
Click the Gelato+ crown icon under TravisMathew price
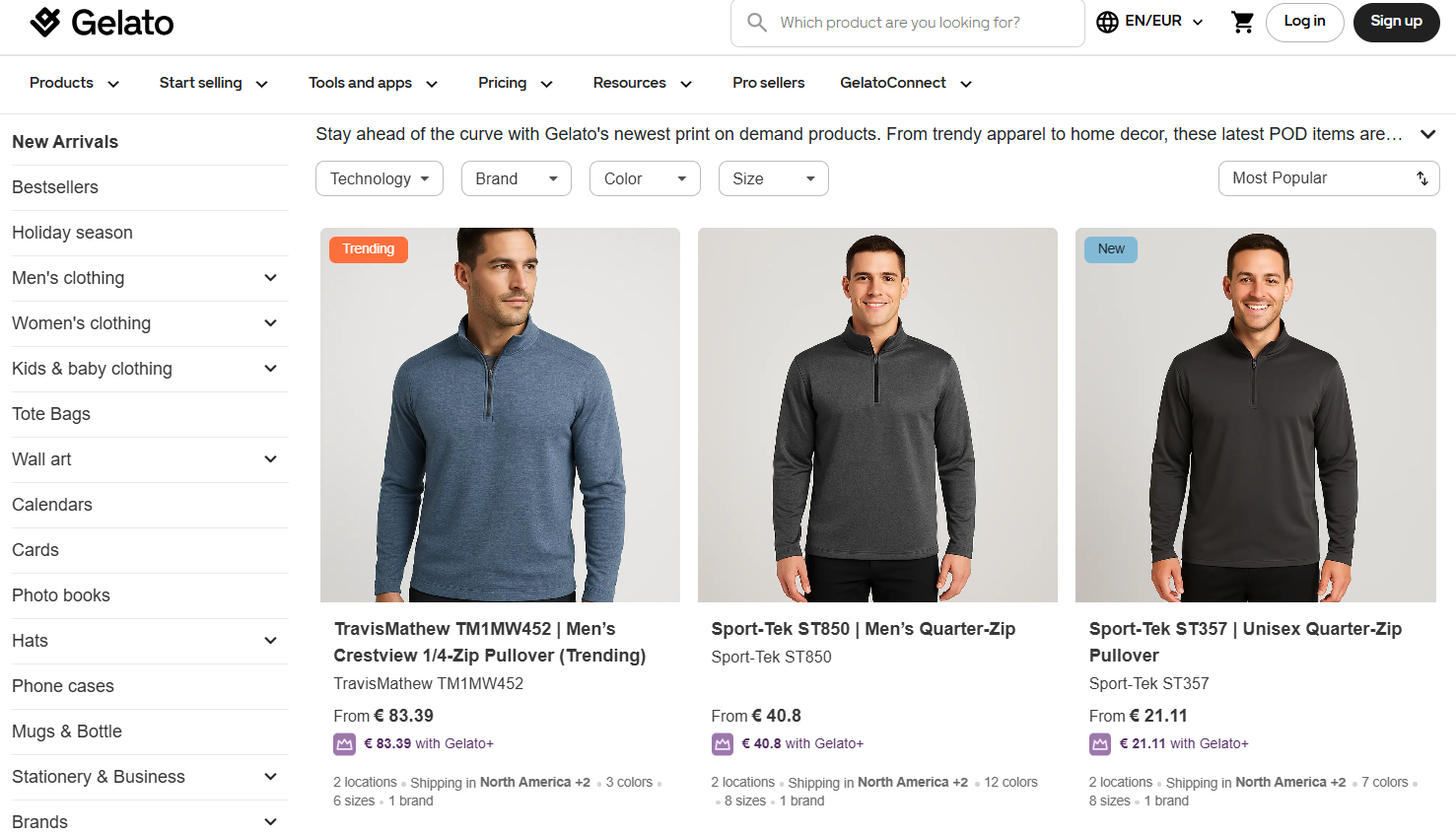[x=344, y=743]
